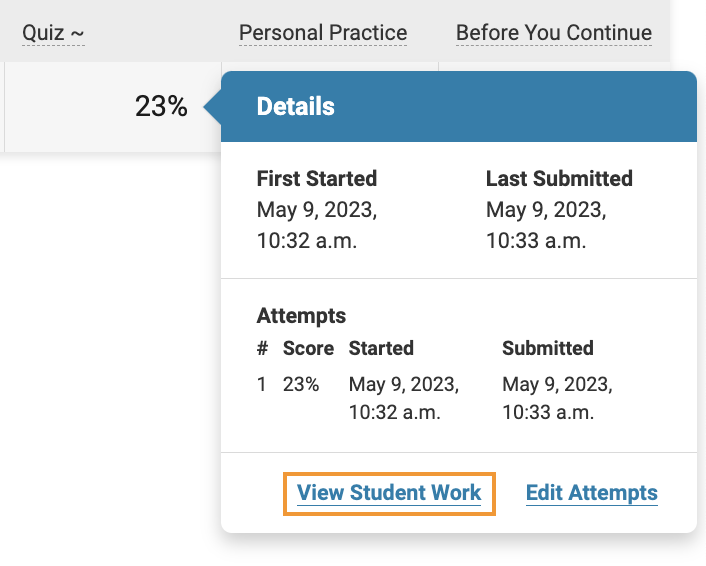
Task: Select attempt number 1 in the row
Action: coord(262,384)
